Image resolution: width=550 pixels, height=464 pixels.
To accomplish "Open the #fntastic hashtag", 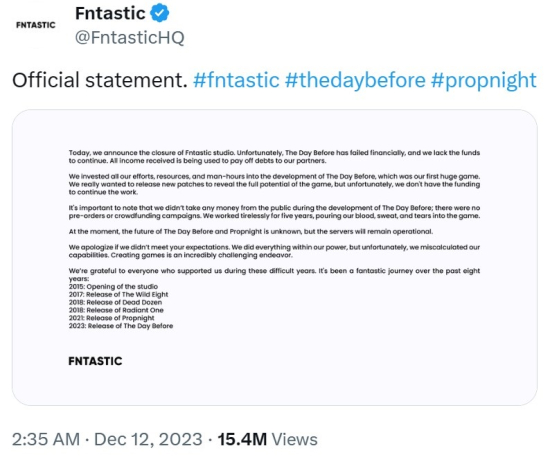I will click(x=236, y=80).
